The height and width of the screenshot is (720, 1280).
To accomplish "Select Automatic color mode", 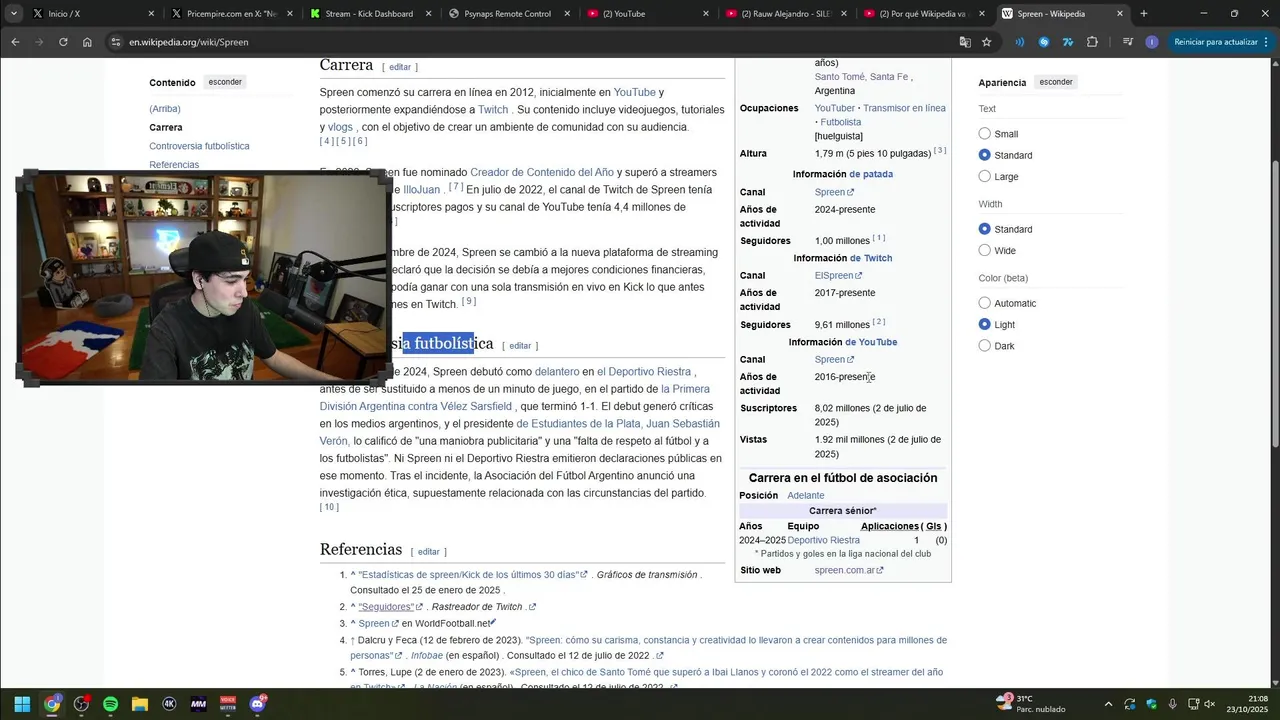I will point(985,303).
